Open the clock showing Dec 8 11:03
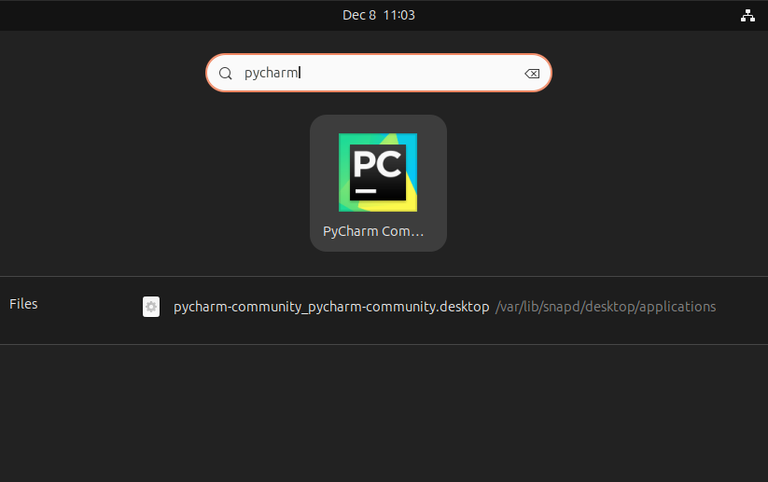The image size is (768, 482). click(379, 15)
